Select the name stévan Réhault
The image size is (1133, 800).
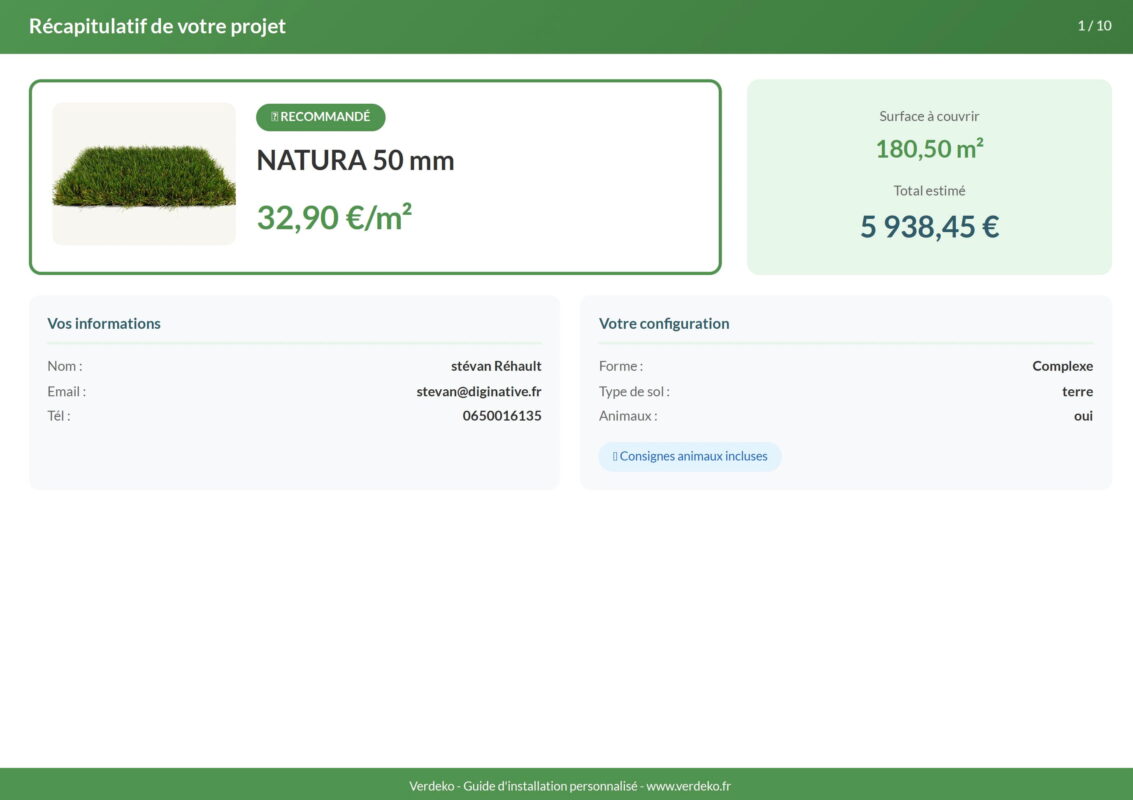(x=496, y=366)
